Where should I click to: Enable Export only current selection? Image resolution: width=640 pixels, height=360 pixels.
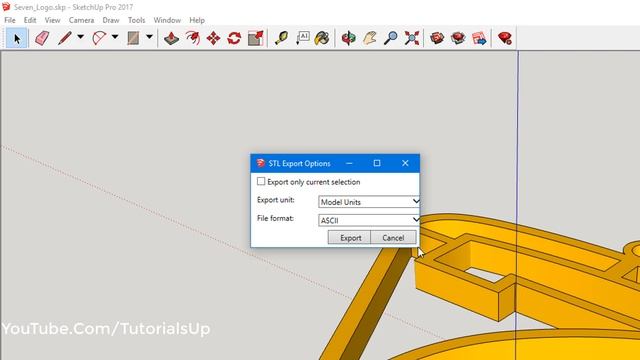tap(261, 182)
